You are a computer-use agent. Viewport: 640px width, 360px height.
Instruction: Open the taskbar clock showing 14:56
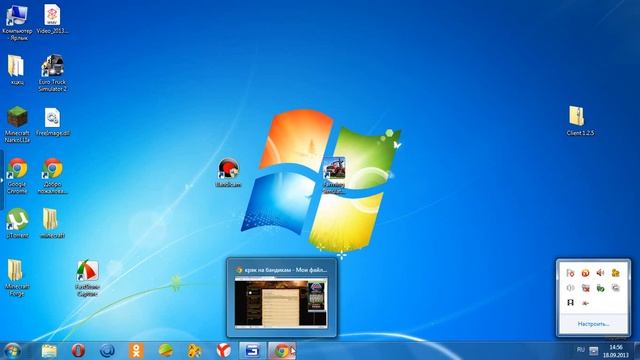pyautogui.click(x=616, y=351)
